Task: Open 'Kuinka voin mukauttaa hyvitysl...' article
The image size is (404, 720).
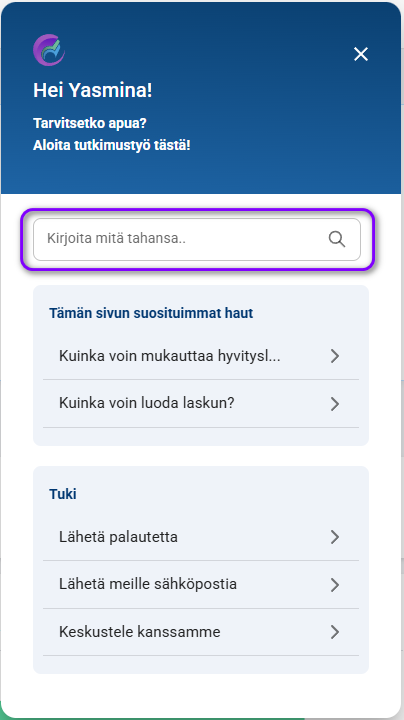Action: click(x=201, y=356)
